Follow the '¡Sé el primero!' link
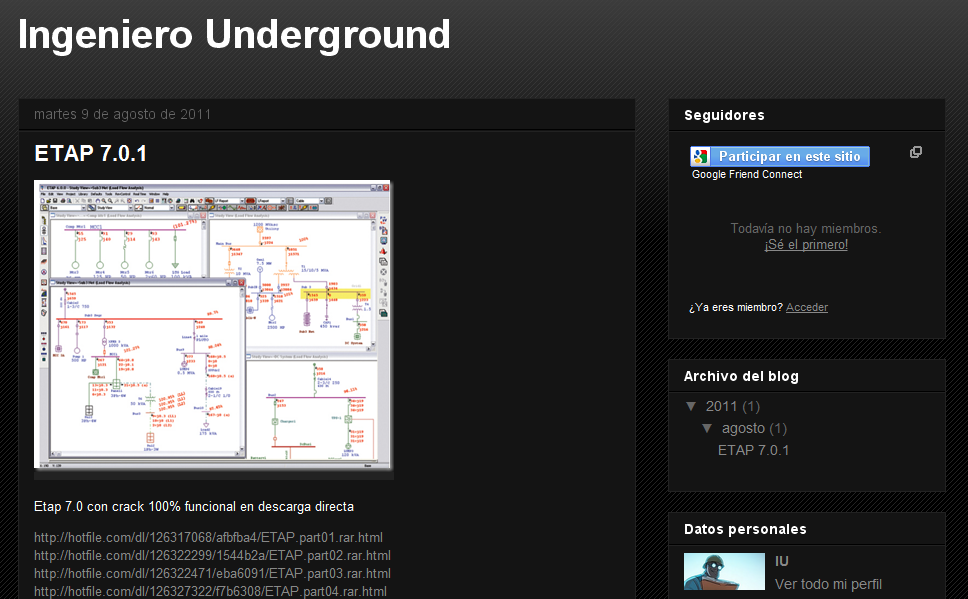 pyautogui.click(x=806, y=245)
